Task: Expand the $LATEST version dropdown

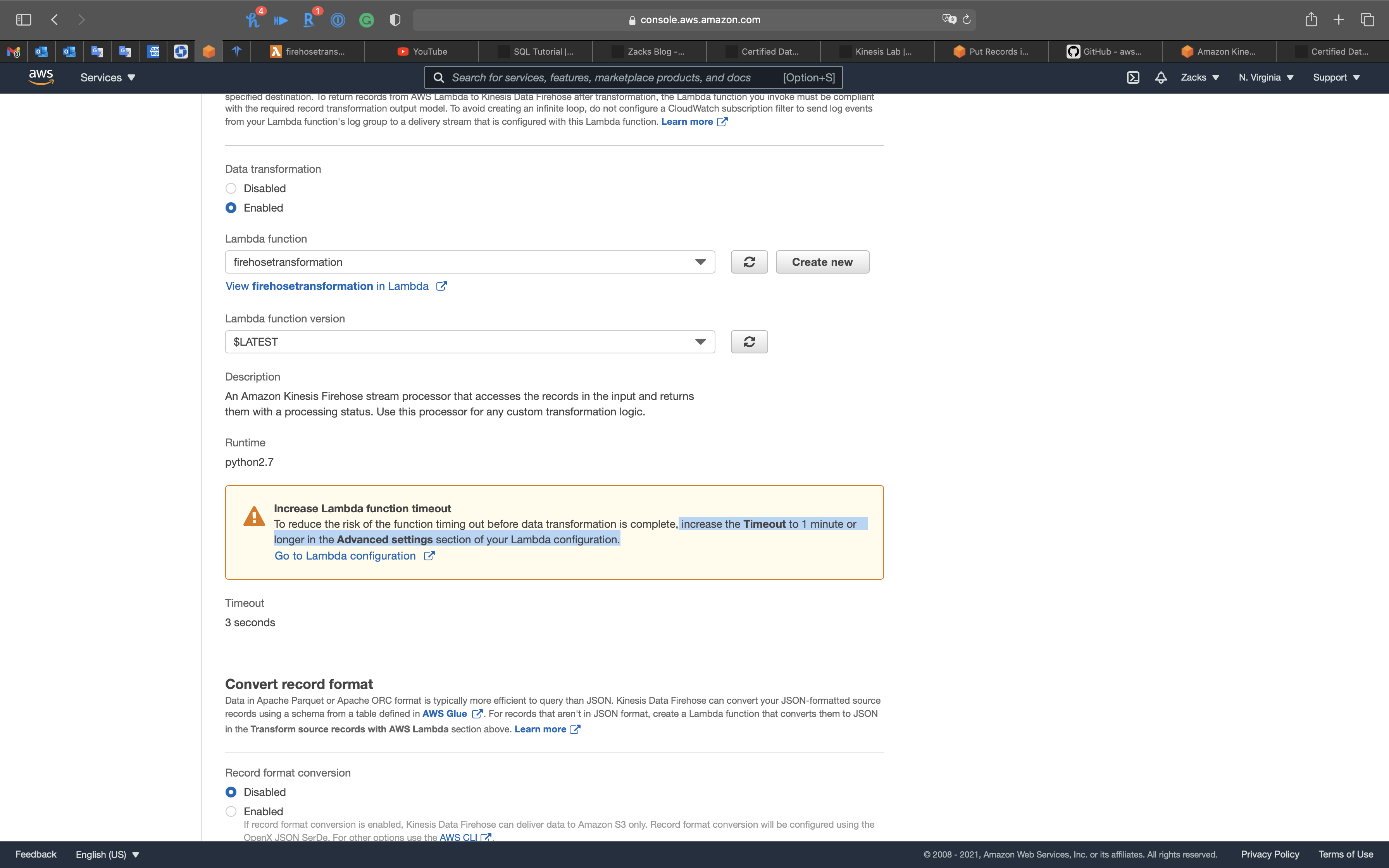Action: click(x=469, y=341)
